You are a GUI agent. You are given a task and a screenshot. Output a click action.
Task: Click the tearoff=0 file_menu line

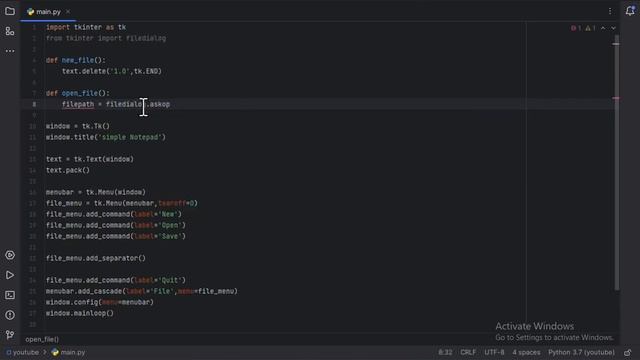(x=122, y=203)
